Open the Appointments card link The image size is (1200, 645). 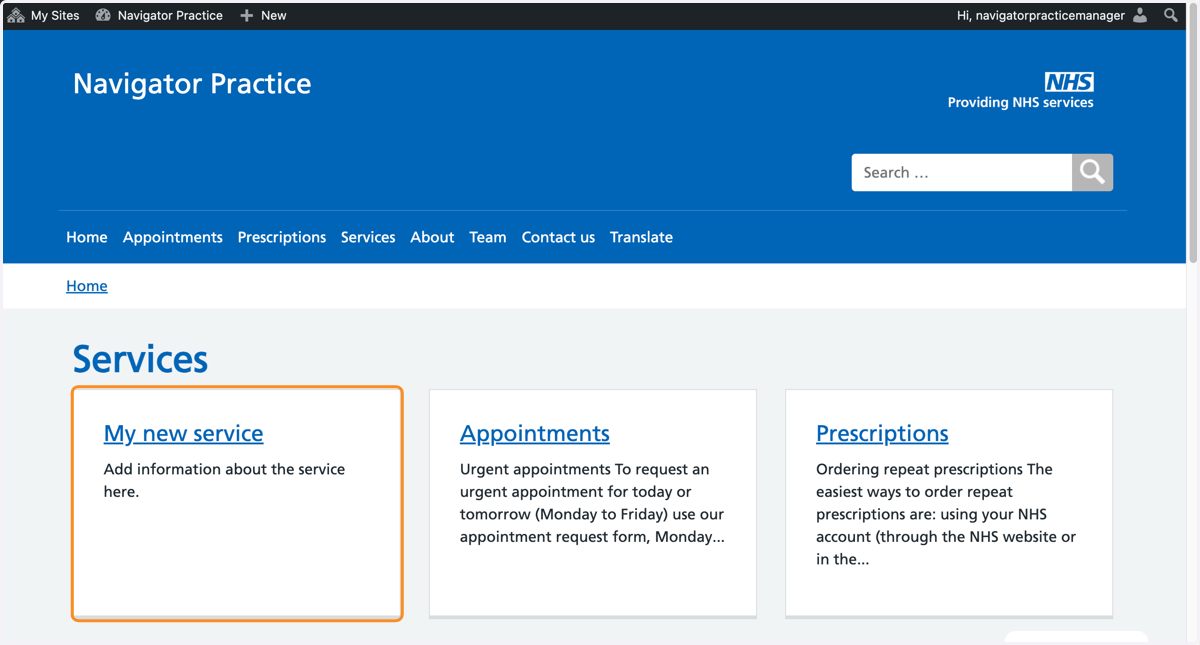(535, 433)
